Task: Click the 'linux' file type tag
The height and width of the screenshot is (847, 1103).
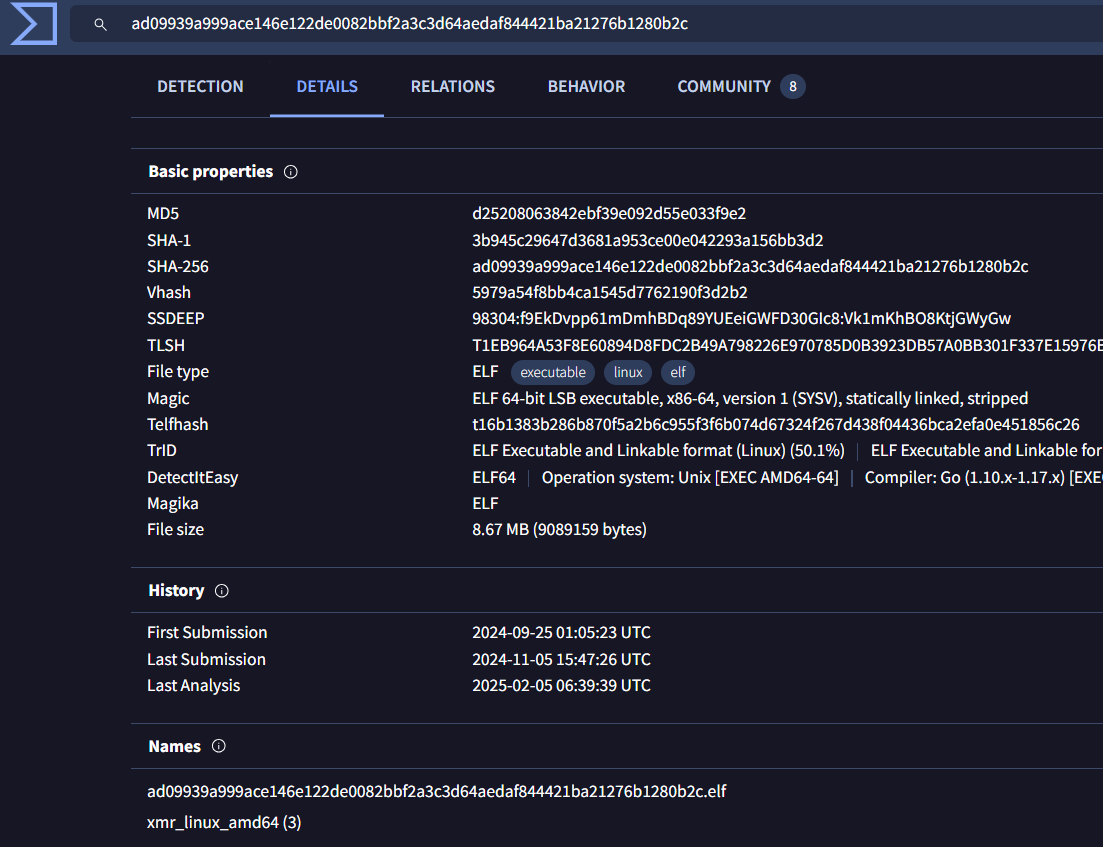Action: tap(627, 372)
